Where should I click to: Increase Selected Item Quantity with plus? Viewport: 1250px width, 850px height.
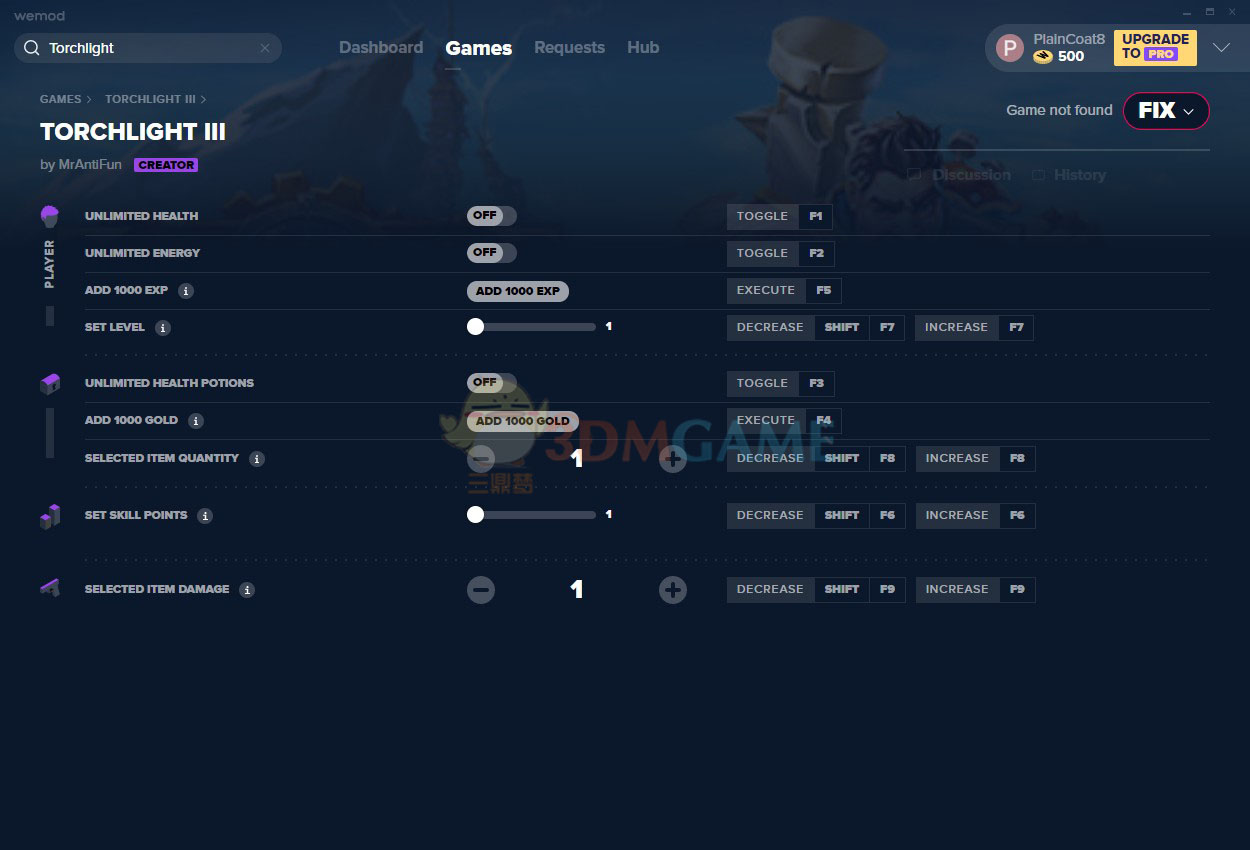pyautogui.click(x=673, y=459)
